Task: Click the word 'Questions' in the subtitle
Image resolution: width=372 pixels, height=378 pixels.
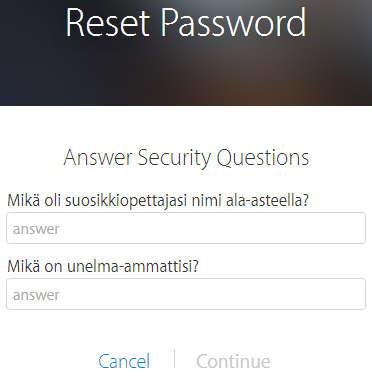Action: click(x=263, y=157)
